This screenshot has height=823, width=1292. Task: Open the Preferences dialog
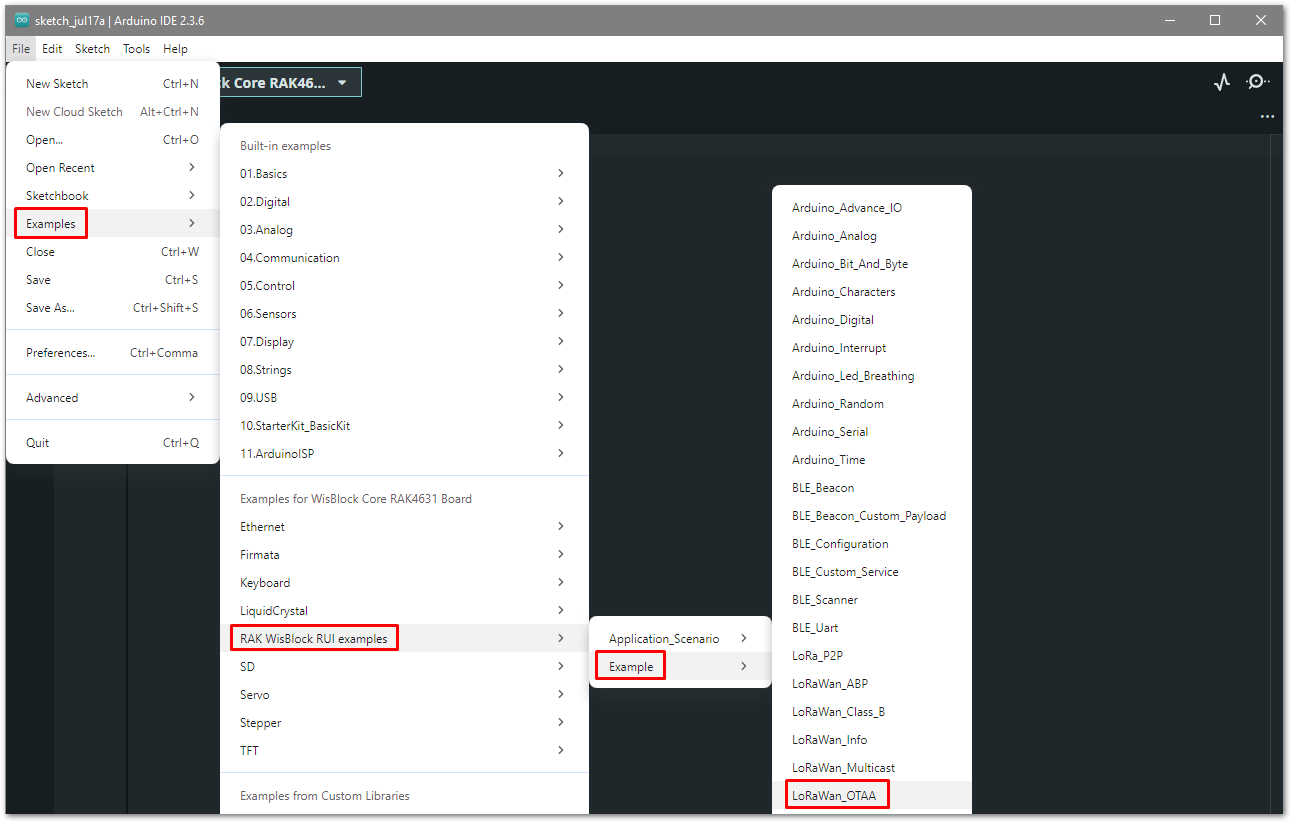pos(60,352)
